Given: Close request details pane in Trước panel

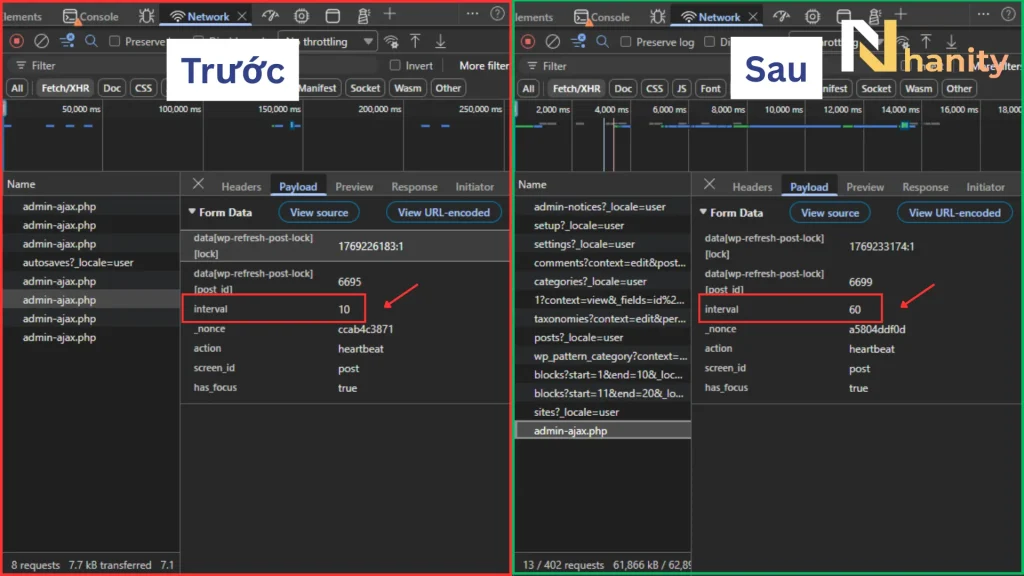Looking at the screenshot, I should coord(199,185).
